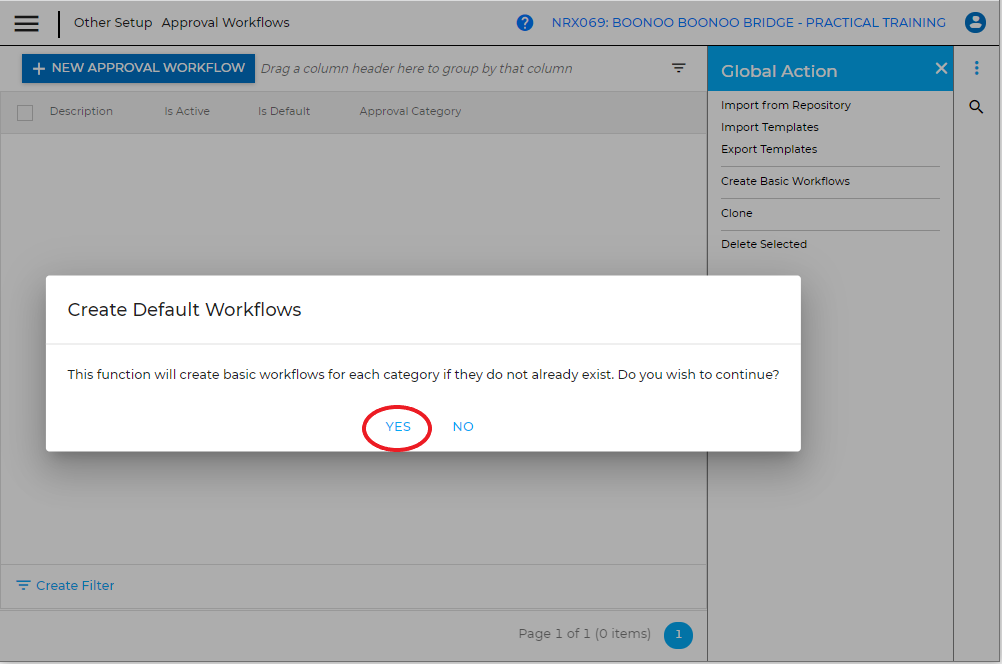This screenshot has width=1002, height=664.
Task: Click the Create Filter funnel icon
Action: coord(23,585)
